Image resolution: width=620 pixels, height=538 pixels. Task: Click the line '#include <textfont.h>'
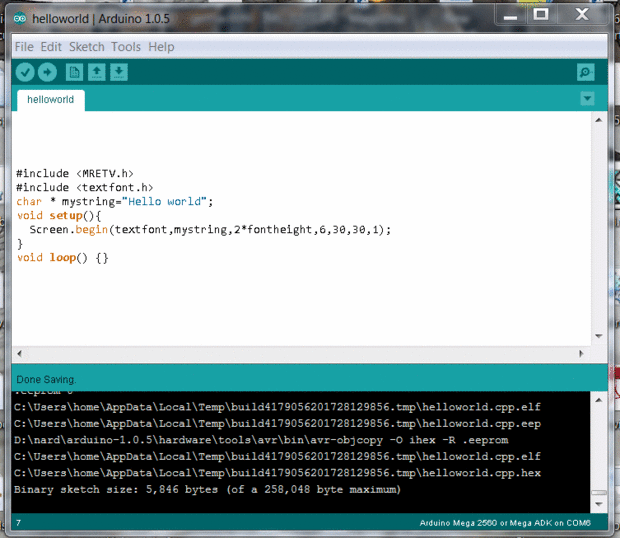click(84, 187)
